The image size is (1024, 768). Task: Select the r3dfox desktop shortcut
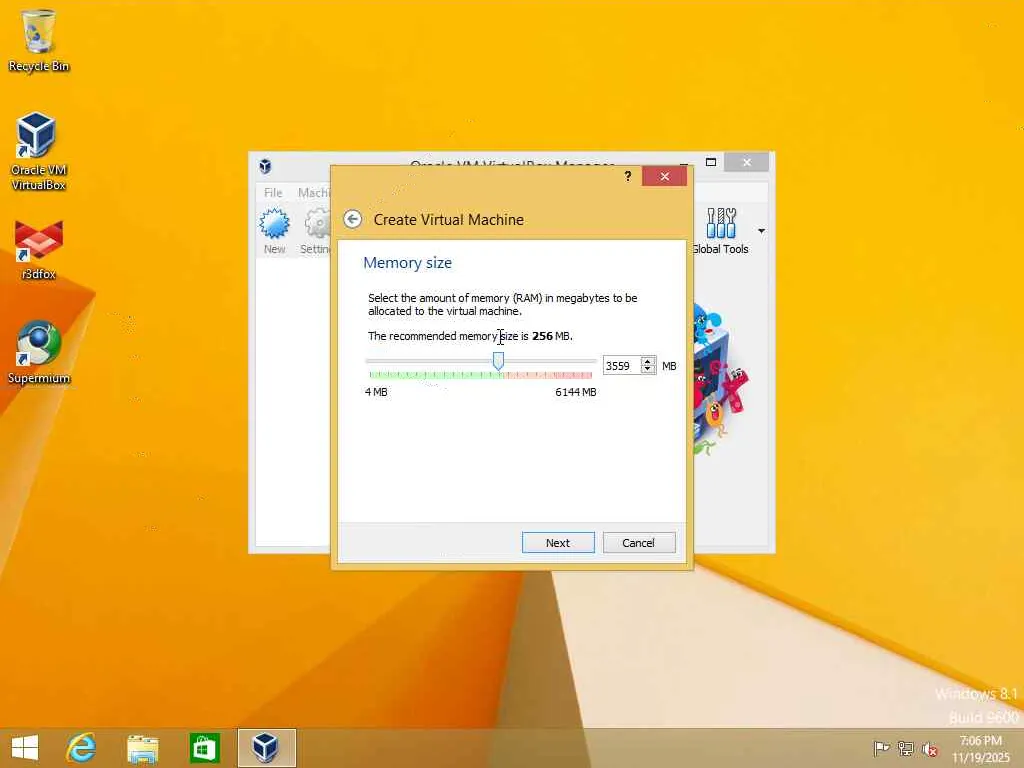pyautogui.click(x=39, y=250)
